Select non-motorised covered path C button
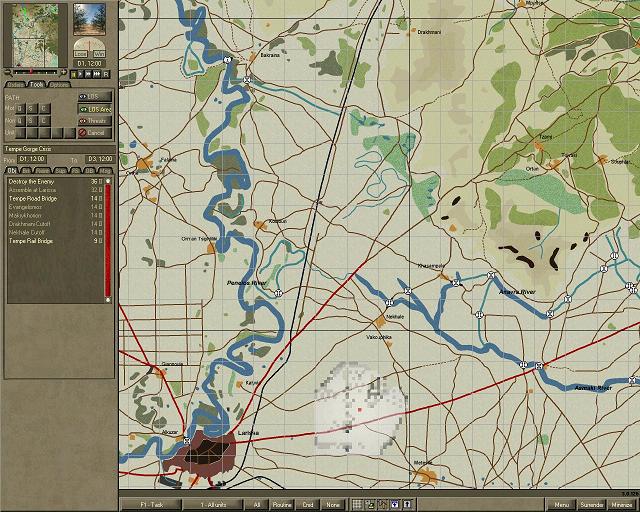 click(44, 121)
